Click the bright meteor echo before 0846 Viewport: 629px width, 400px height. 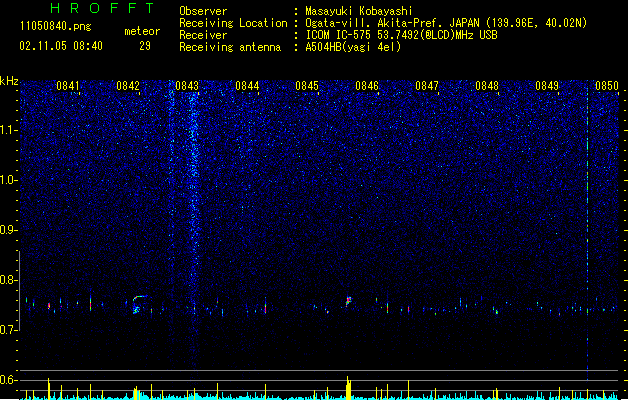point(349,301)
